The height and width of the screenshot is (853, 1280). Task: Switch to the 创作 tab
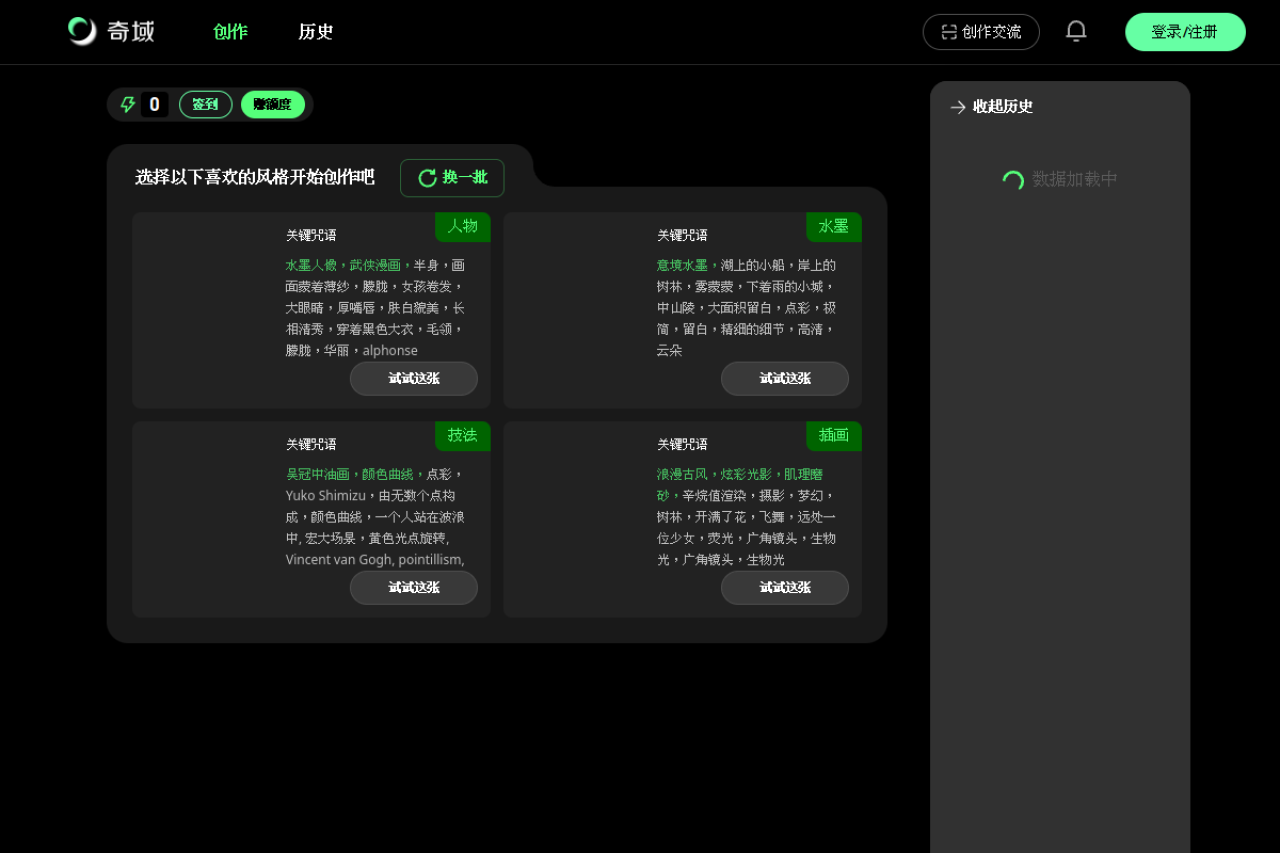(x=230, y=32)
